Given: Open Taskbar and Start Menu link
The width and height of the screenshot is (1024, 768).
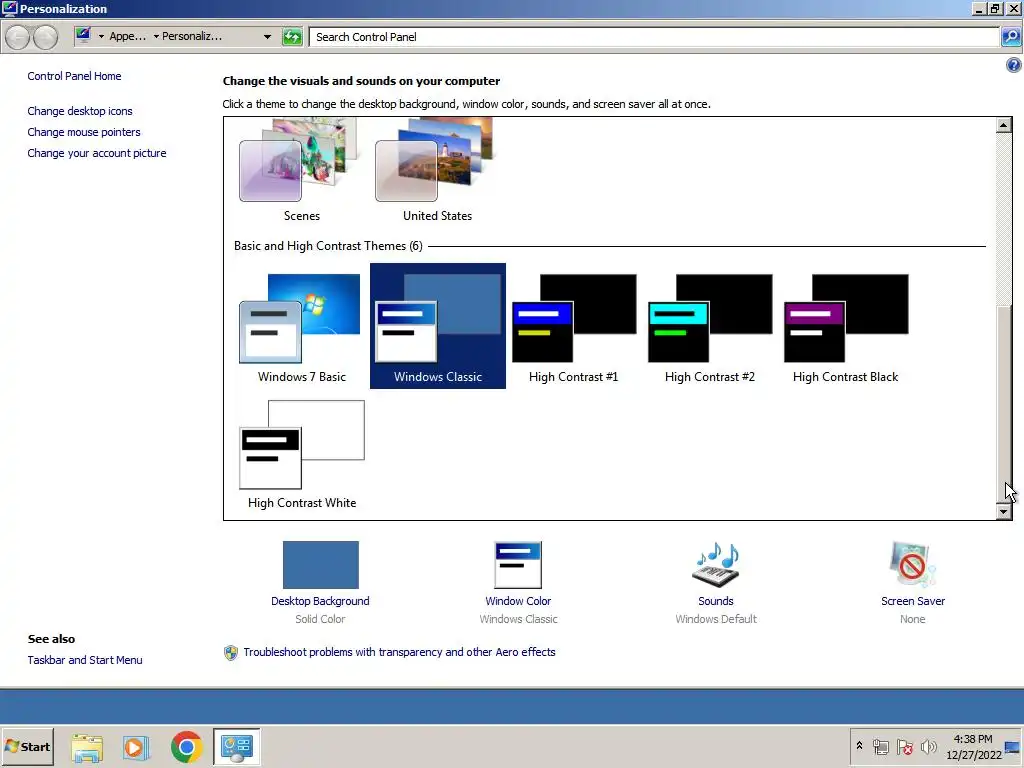Looking at the screenshot, I should (85, 660).
